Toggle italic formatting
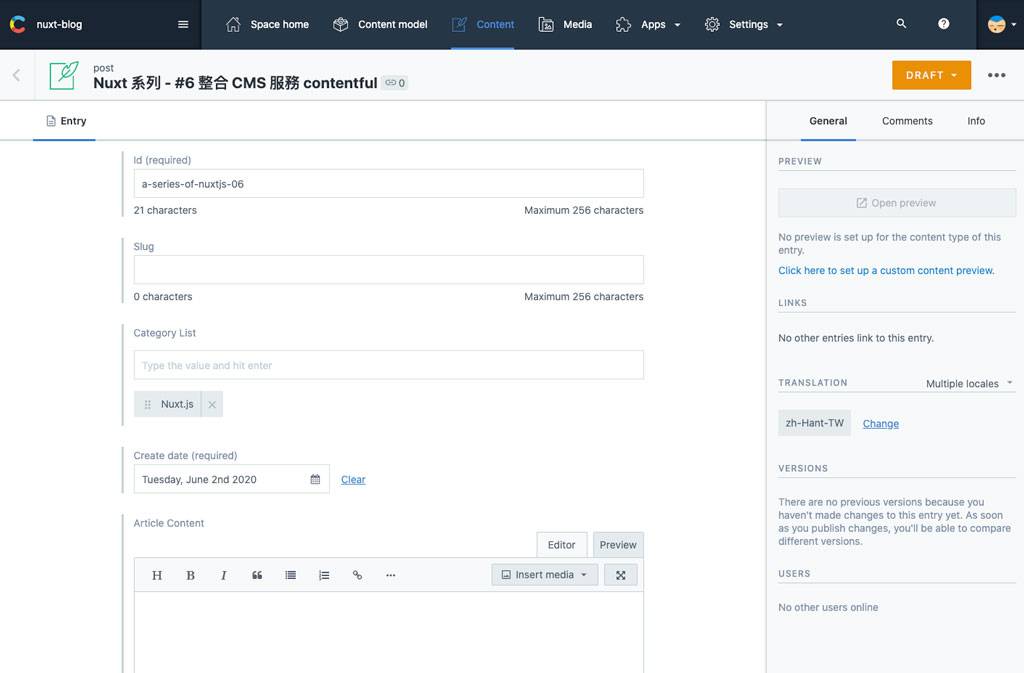The width and height of the screenshot is (1024, 673). [x=223, y=575]
